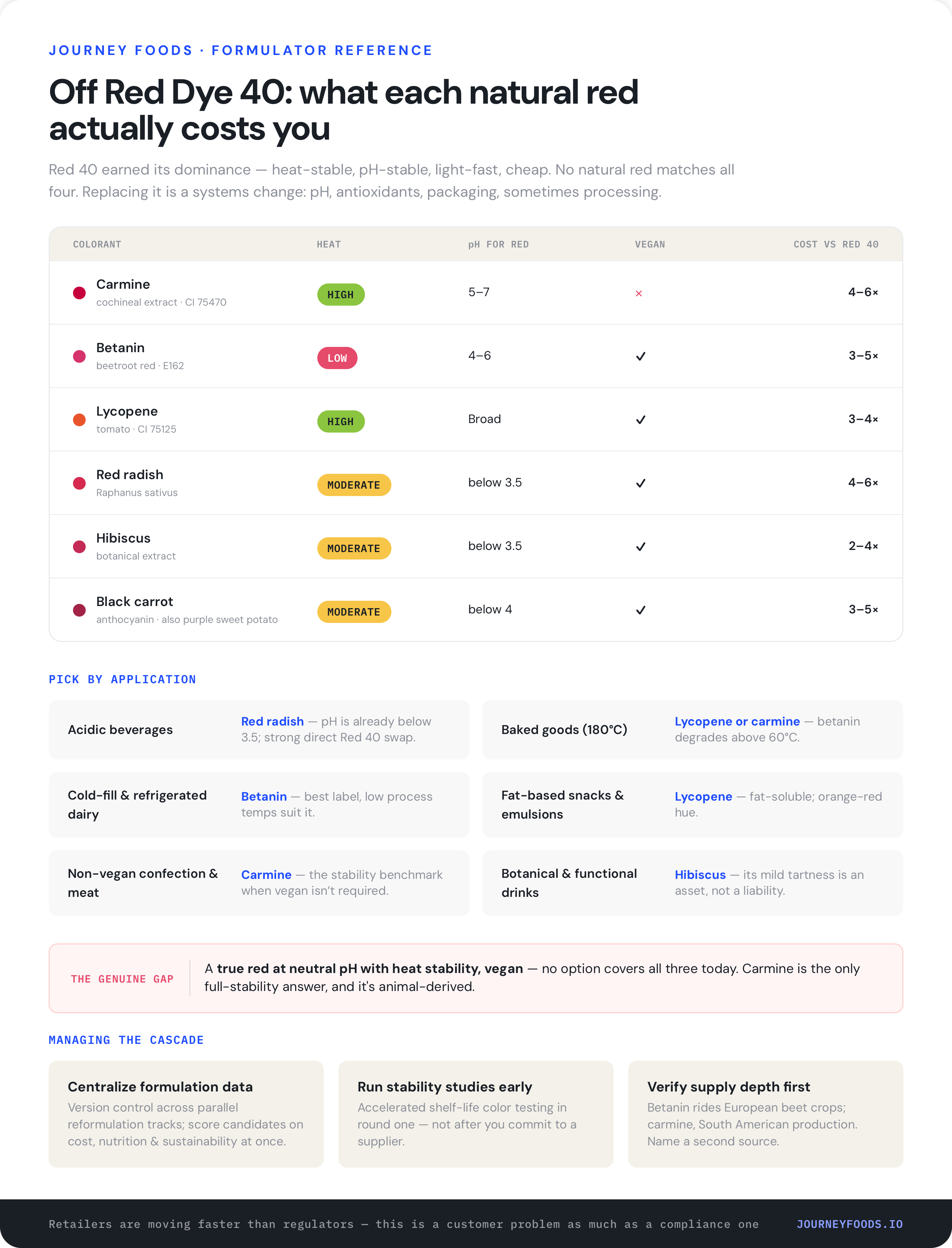The image size is (952, 1248).
Task: Click the COST VS RED 40 column header
Action: [836, 244]
